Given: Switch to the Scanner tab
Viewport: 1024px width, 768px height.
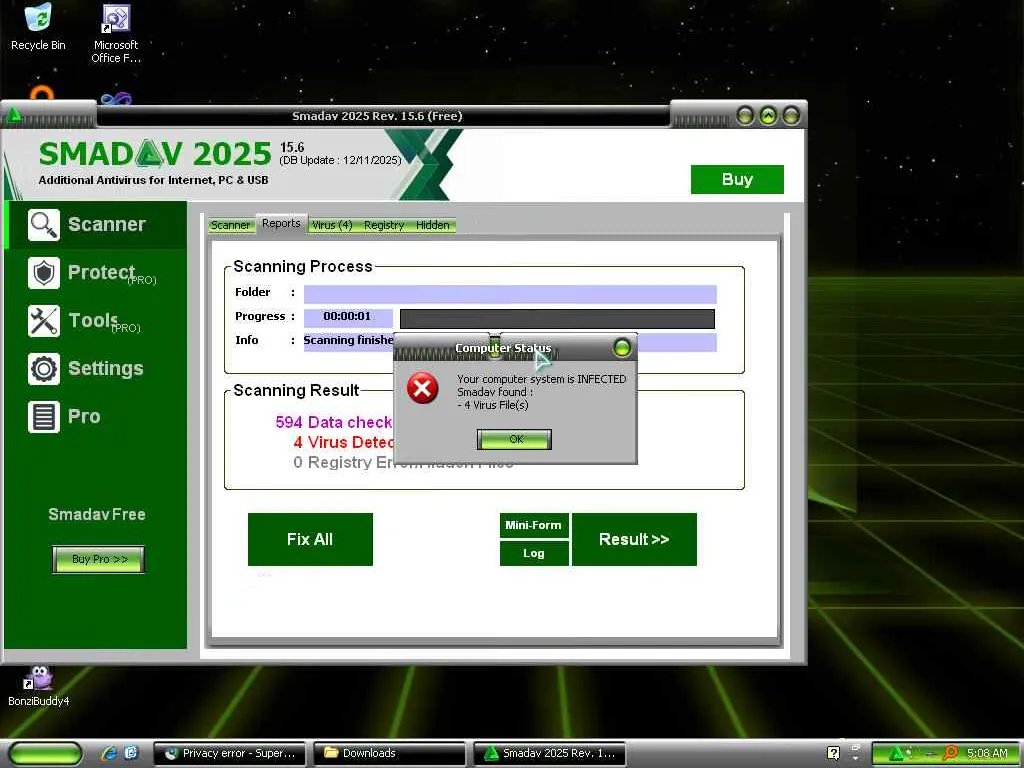Looking at the screenshot, I should click(x=231, y=225).
